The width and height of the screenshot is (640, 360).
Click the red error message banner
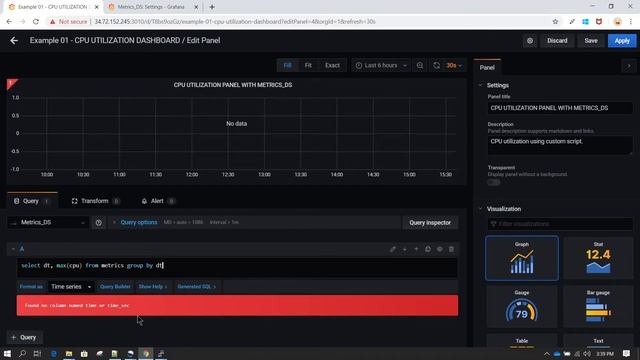point(237,305)
